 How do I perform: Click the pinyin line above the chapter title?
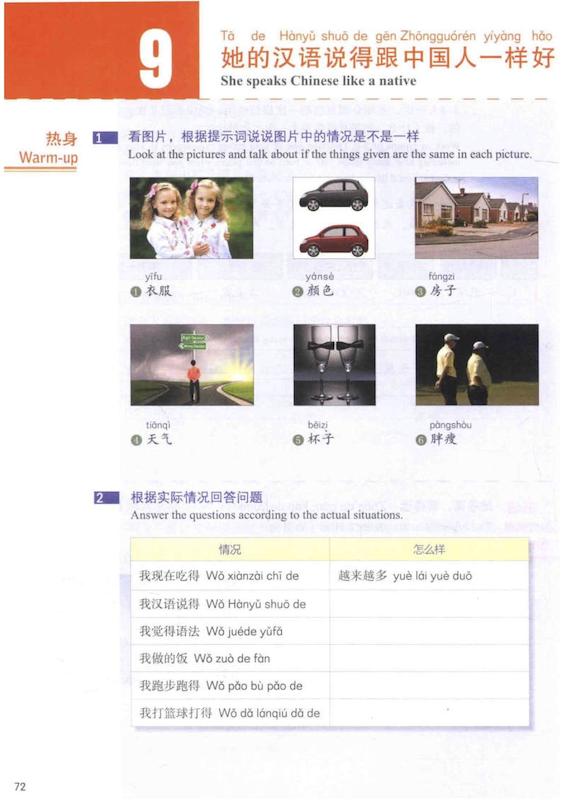[x=386, y=36]
